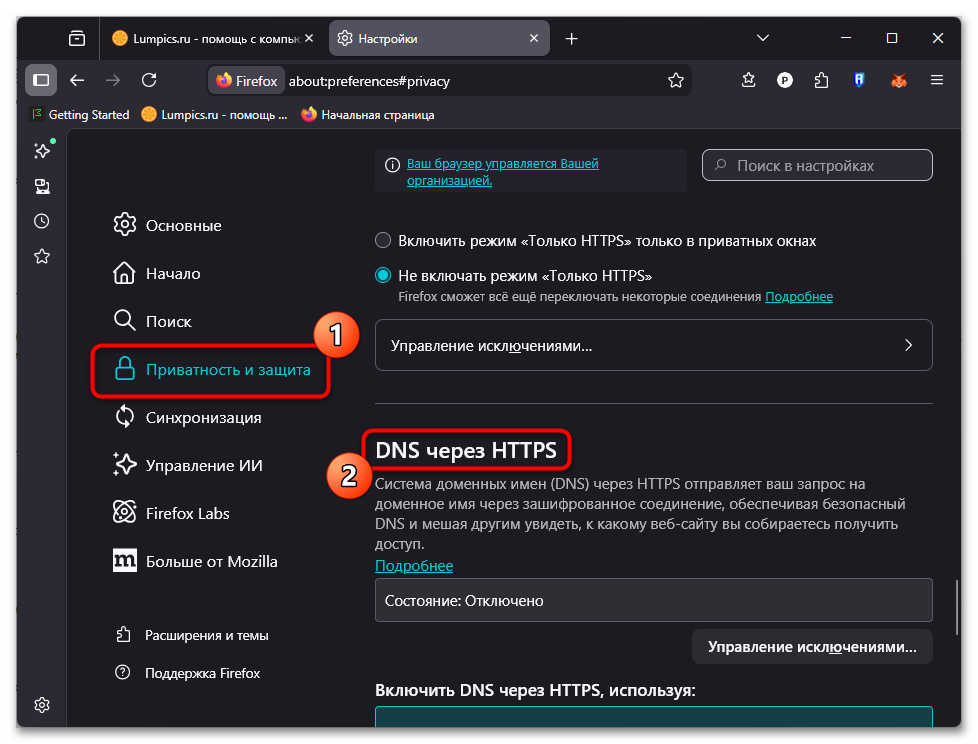Go forward using the forward arrow
978x744 pixels.
coord(113,80)
